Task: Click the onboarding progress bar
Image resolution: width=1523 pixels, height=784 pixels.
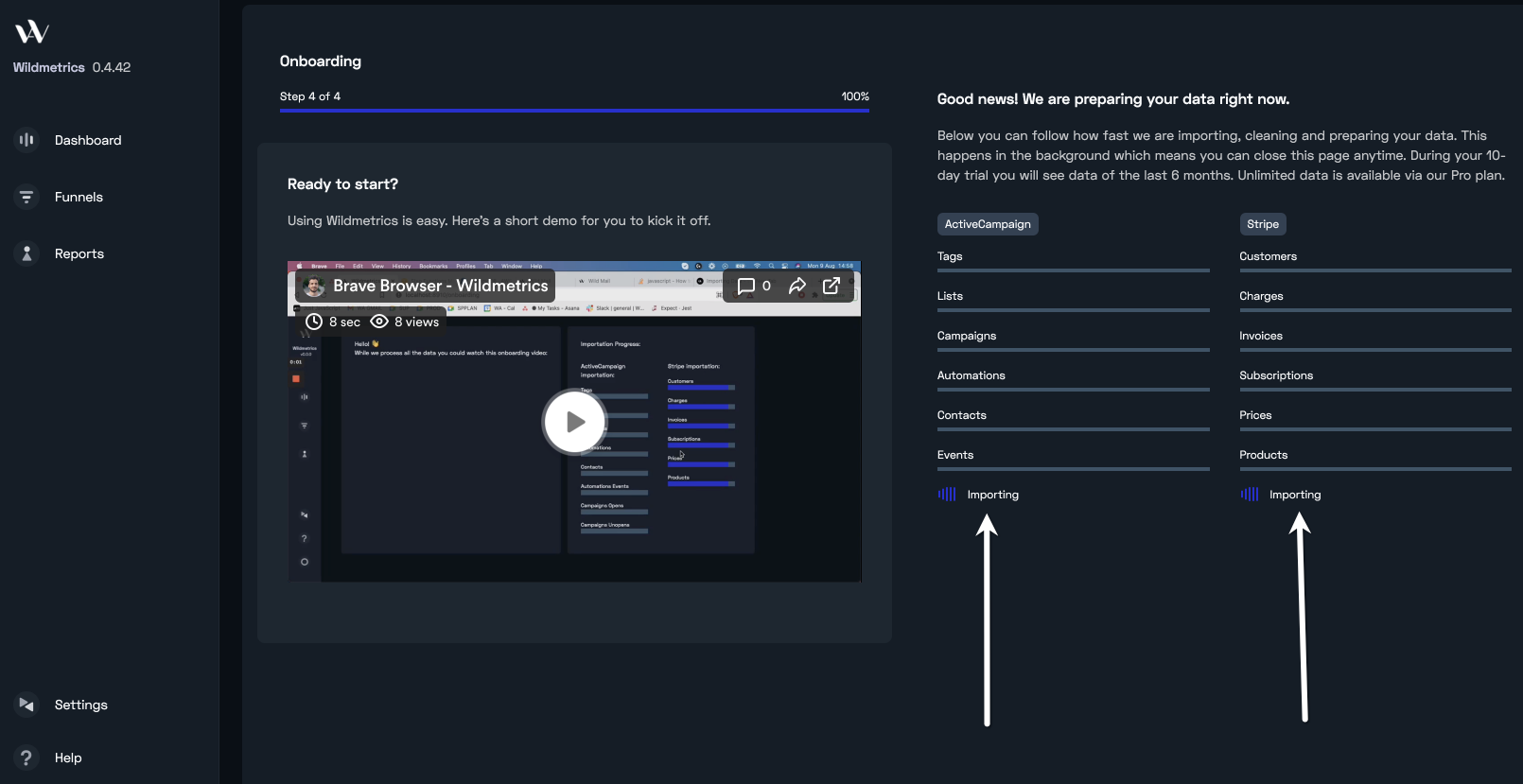Action: [x=574, y=111]
